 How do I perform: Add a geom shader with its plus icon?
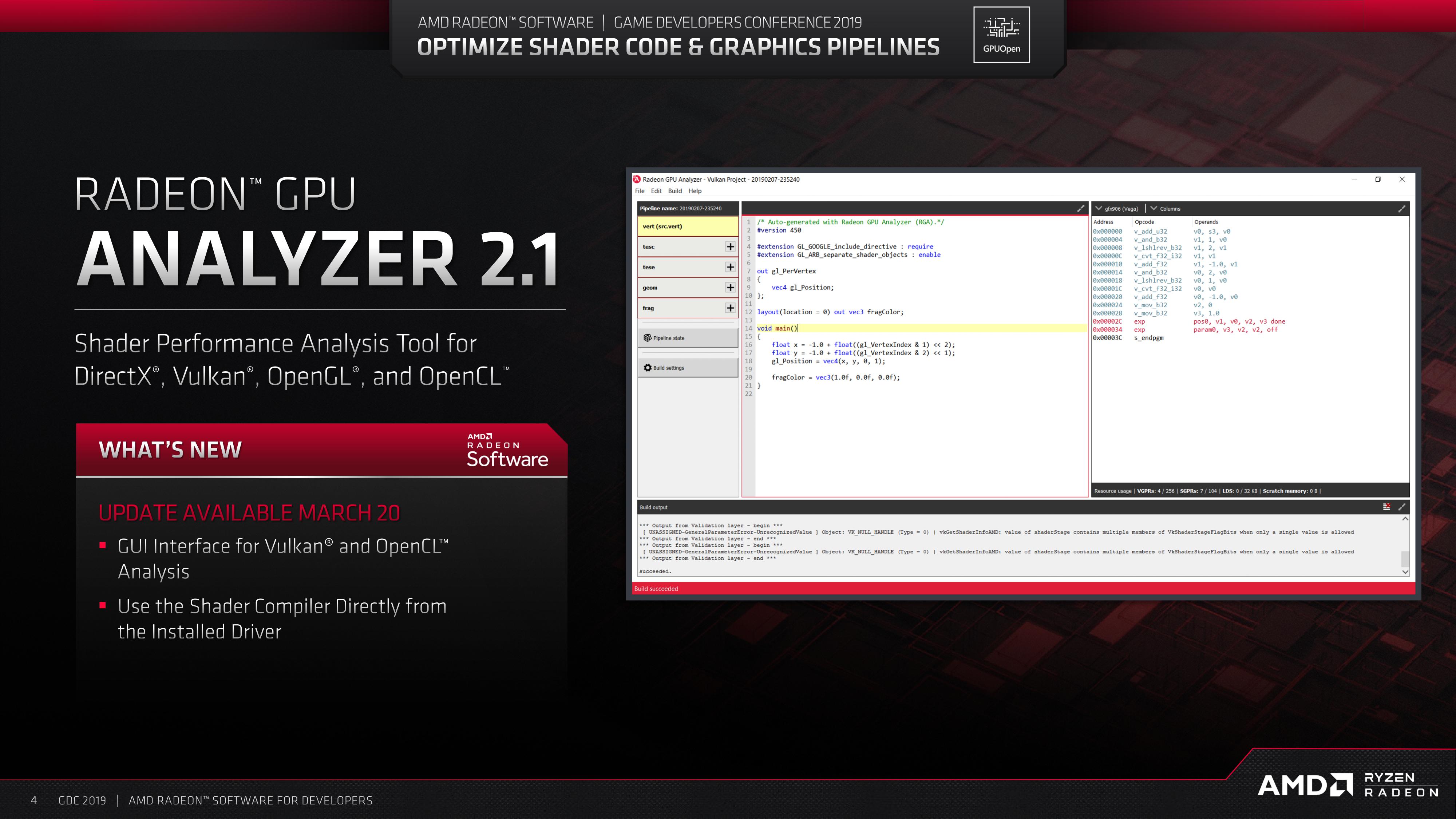click(730, 288)
